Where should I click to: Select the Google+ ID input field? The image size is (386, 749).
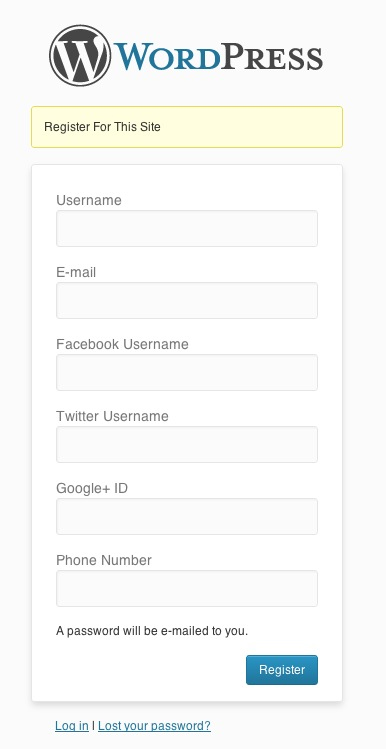click(x=187, y=516)
